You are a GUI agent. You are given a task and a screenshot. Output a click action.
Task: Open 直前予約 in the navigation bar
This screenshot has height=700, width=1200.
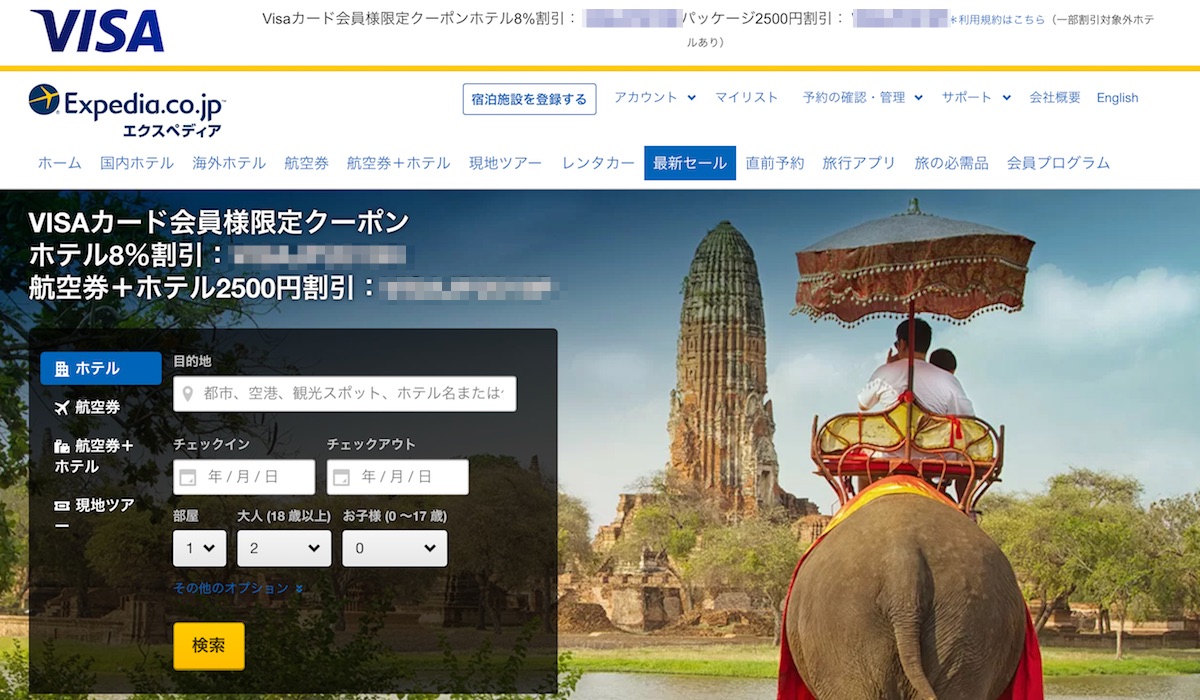click(775, 163)
